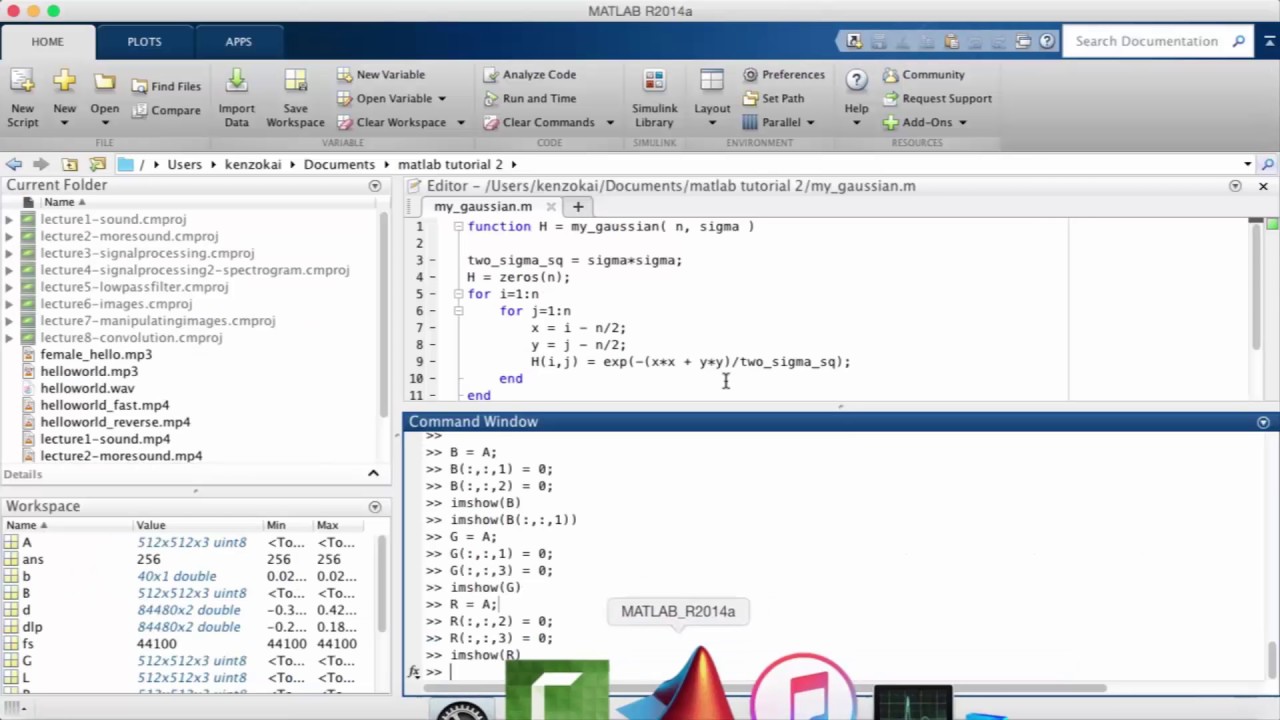This screenshot has height=720, width=1280.
Task: Collapse the outer for loop fold
Action: pos(458,294)
